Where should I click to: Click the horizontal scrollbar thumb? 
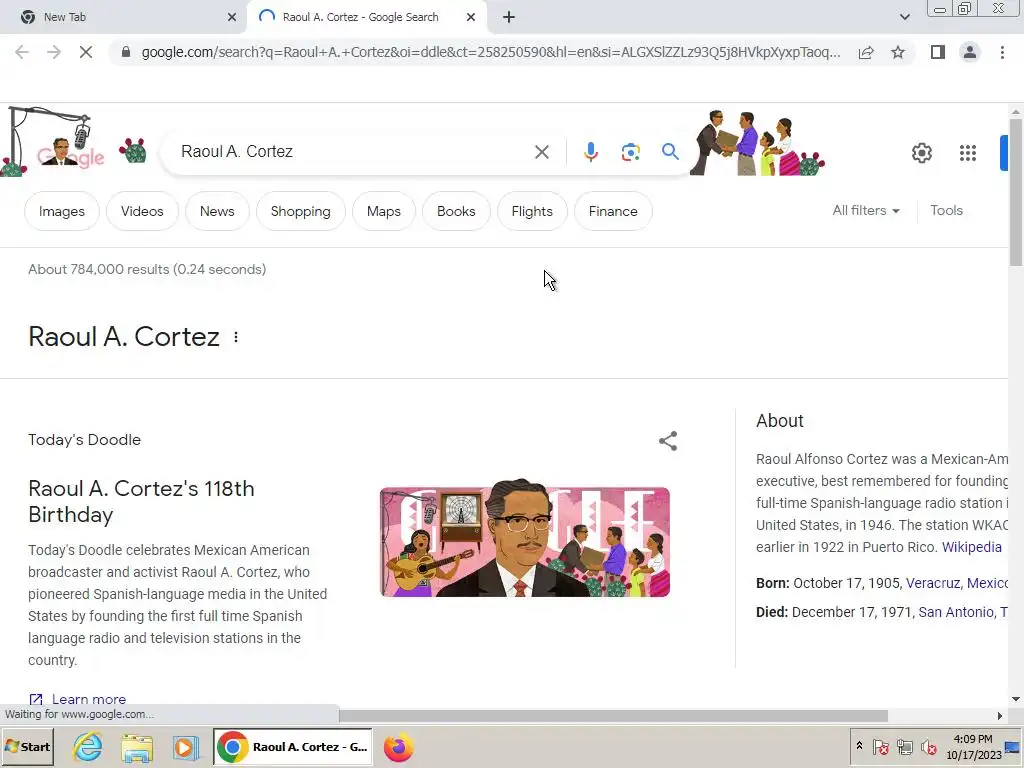(x=613, y=716)
